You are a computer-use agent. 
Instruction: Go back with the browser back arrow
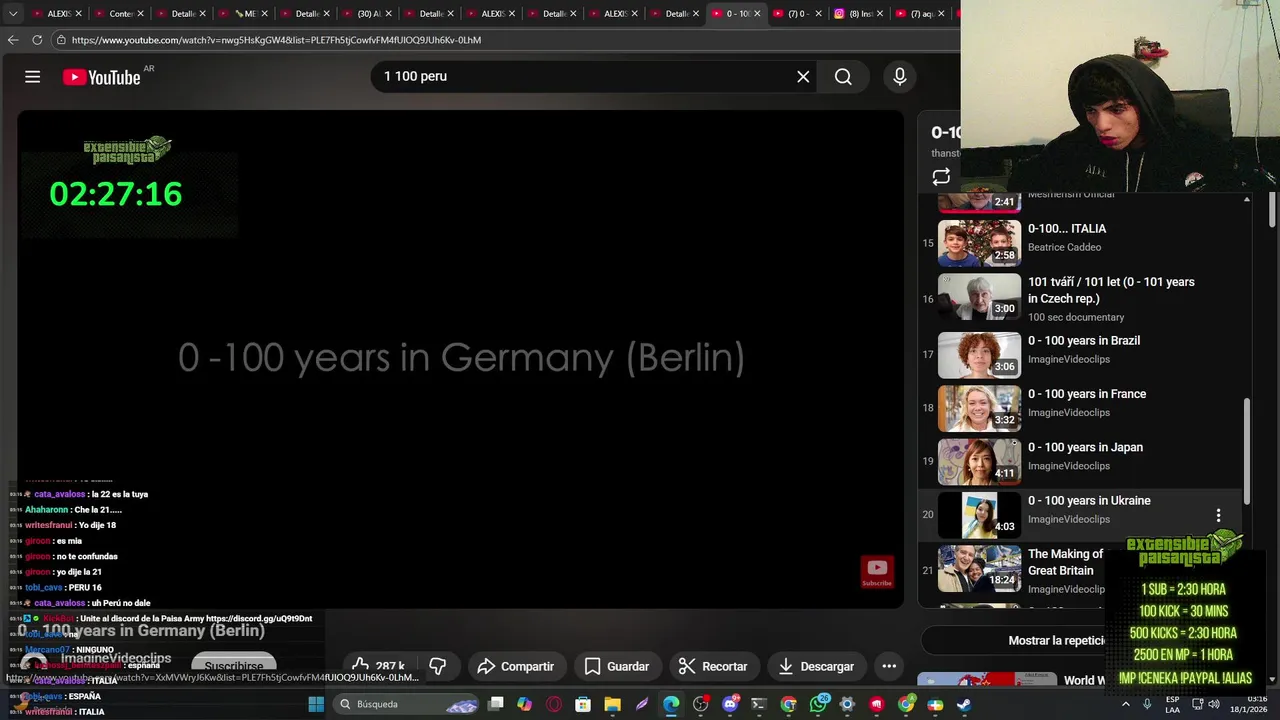[13, 40]
